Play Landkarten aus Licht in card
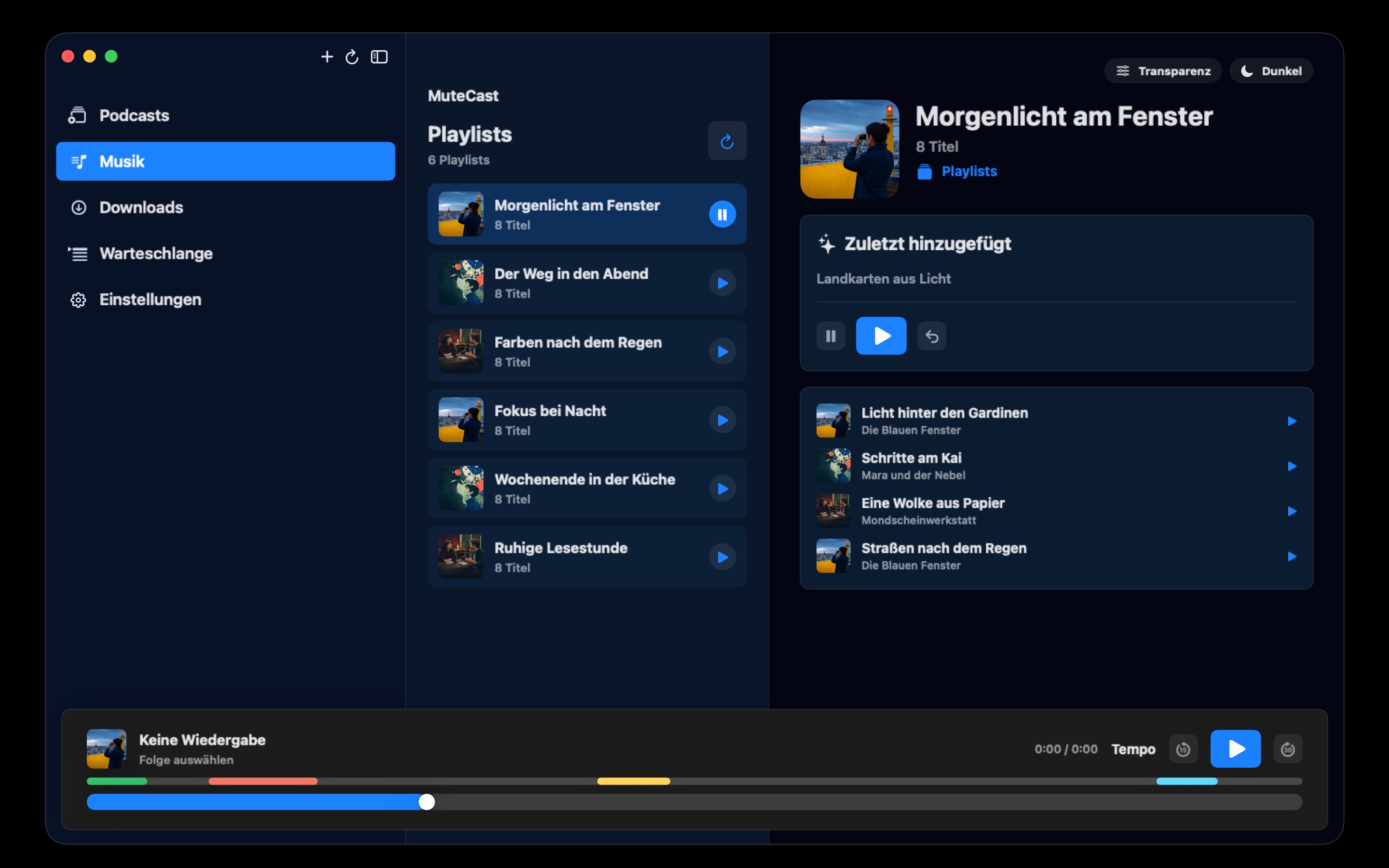Screen dimensions: 1389x868 (x=881, y=336)
